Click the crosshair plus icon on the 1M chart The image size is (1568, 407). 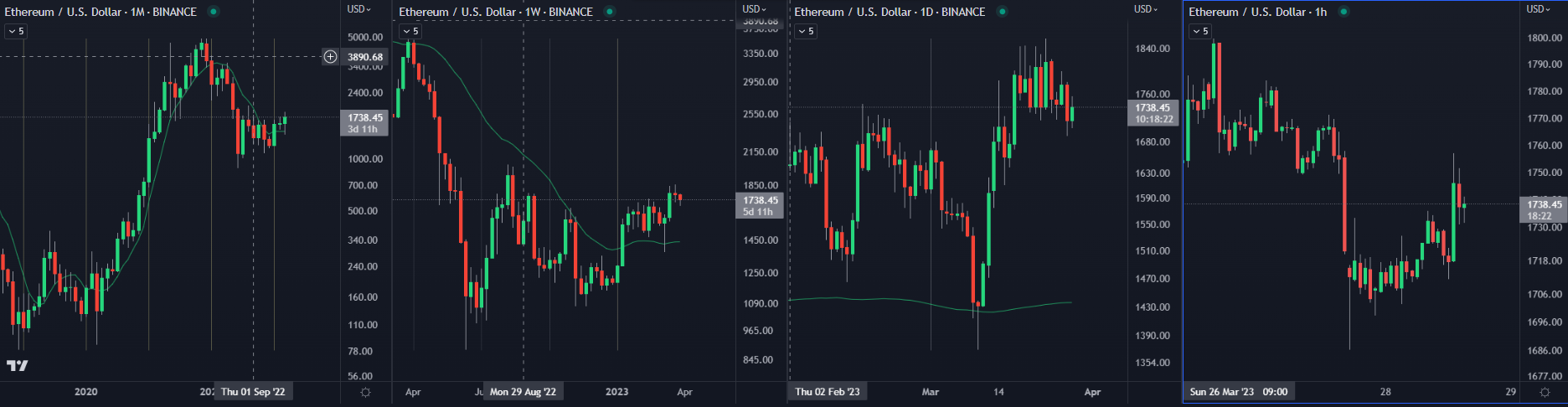[330, 57]
